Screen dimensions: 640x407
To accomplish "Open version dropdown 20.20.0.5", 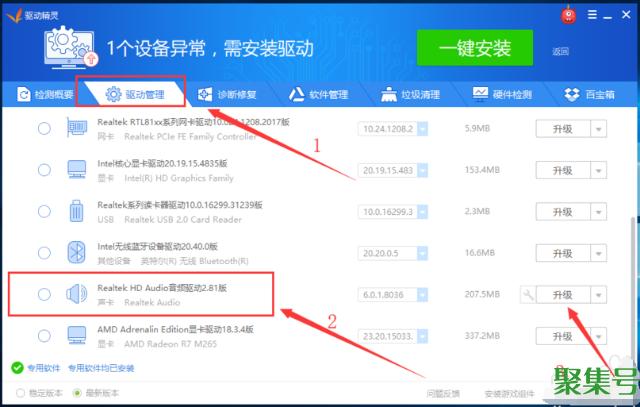I will click(422, 253).
